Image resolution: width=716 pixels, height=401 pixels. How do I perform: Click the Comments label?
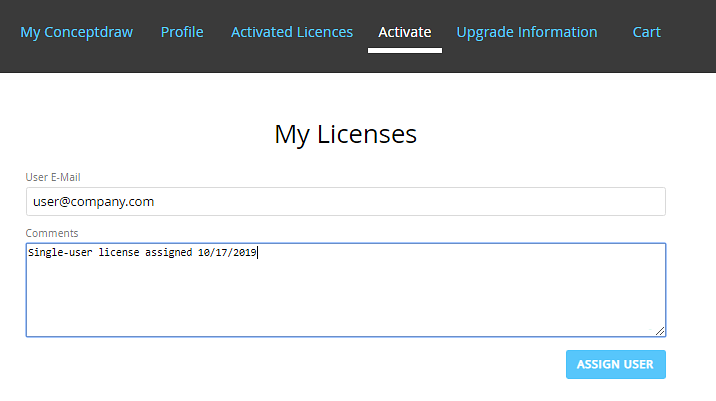[52, 233]
